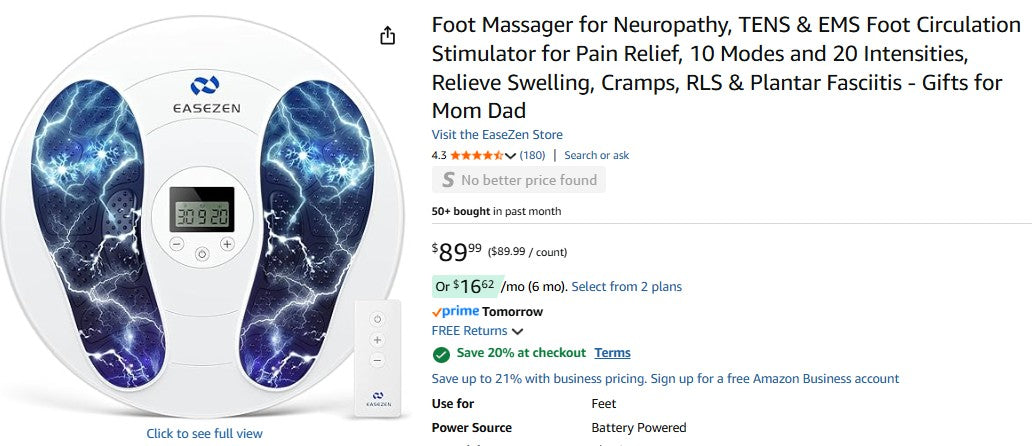Click the remote control in product photo
Viewport: 1033px width, 446px height.
click(377, 360)
